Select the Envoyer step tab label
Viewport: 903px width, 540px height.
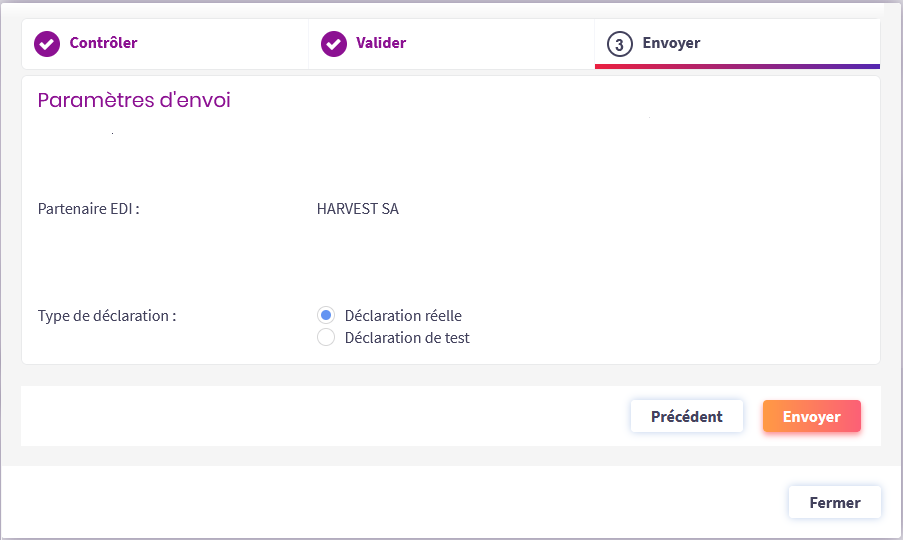[x=671, y=44]
